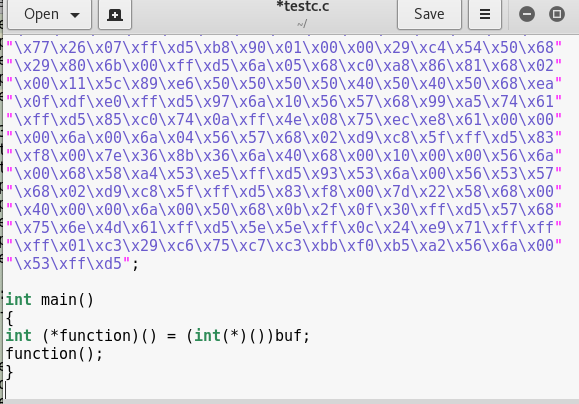Click the line beginning "\xff\xd5\x85
Viewport: 579px width, 404px height.
[284, 120]
